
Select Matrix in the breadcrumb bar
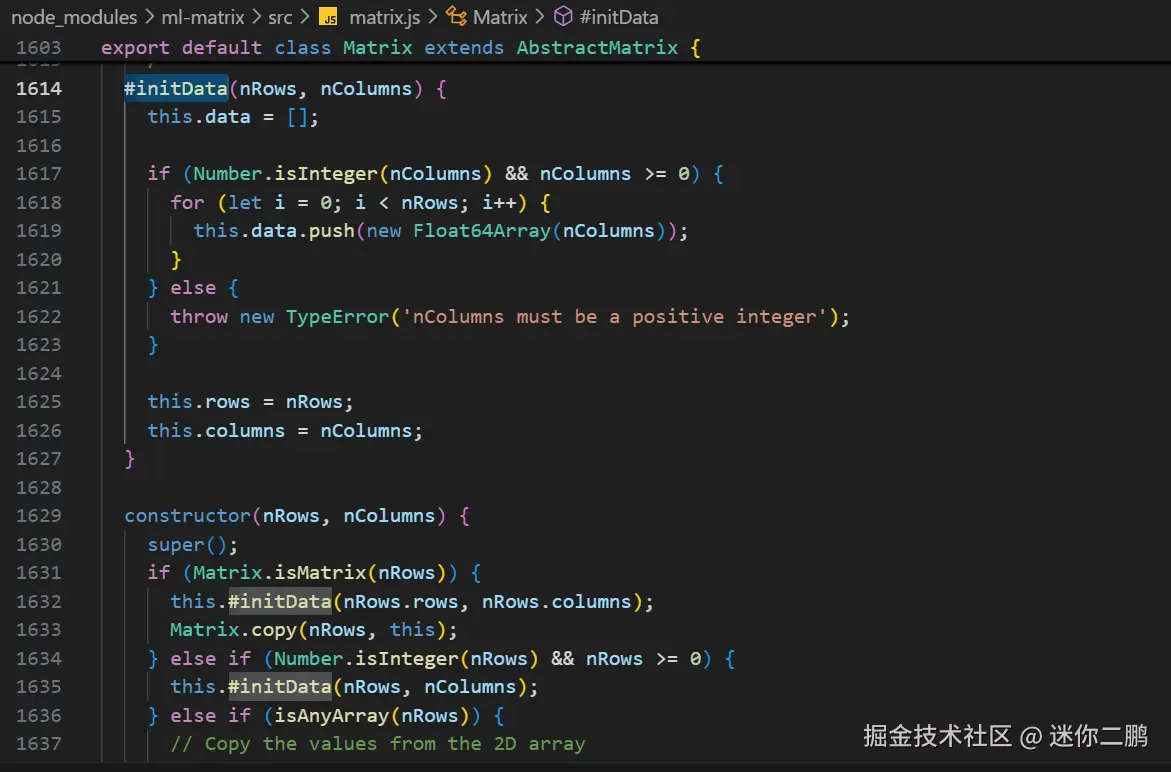click(500, 16)
